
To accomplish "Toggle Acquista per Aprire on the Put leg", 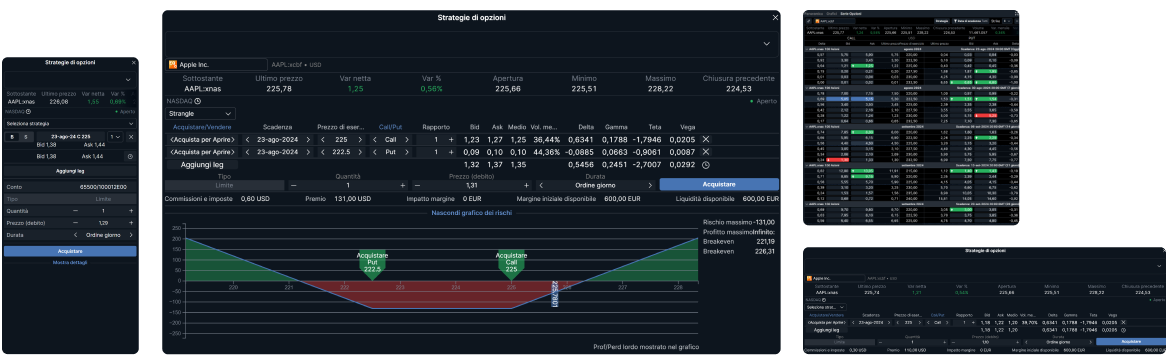I will point(202,152).
